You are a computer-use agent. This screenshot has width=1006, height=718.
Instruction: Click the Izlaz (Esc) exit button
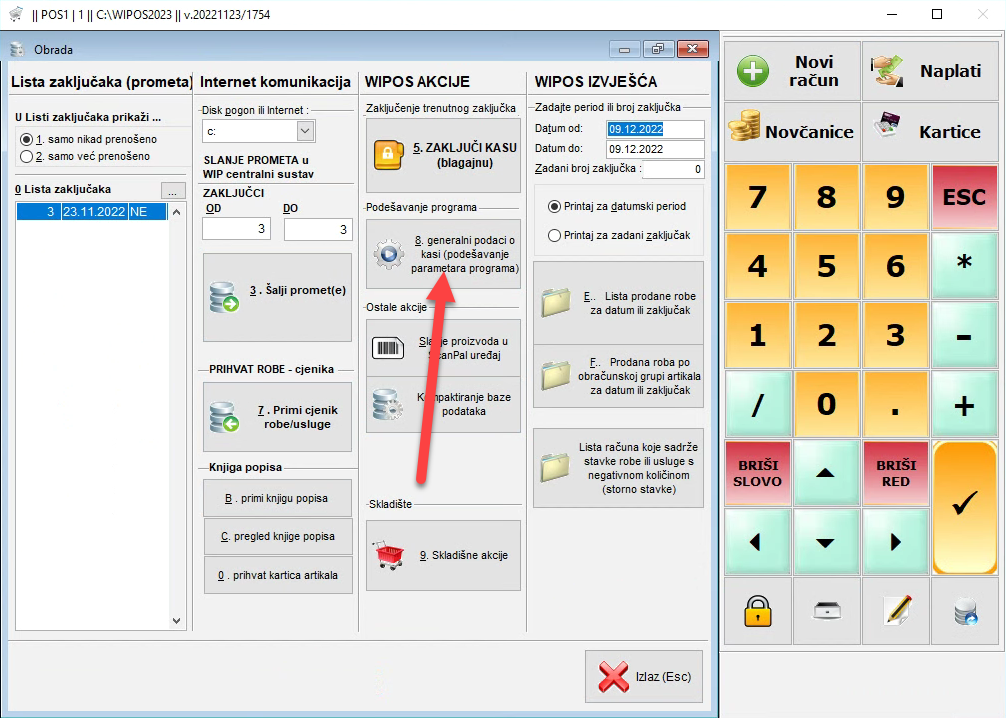click(644, 676)
